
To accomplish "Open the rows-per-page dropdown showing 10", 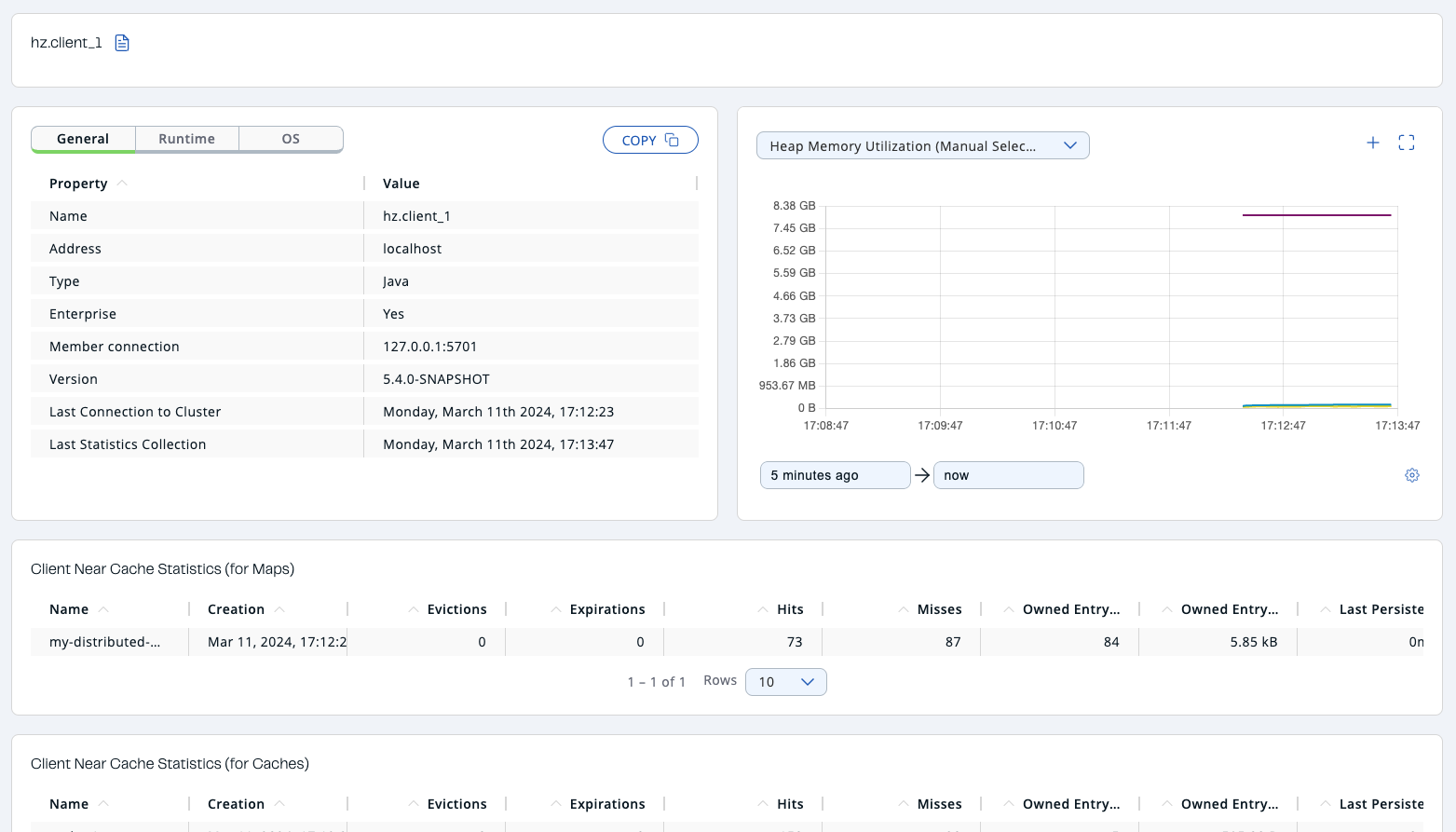I will [x=785, y=681].
